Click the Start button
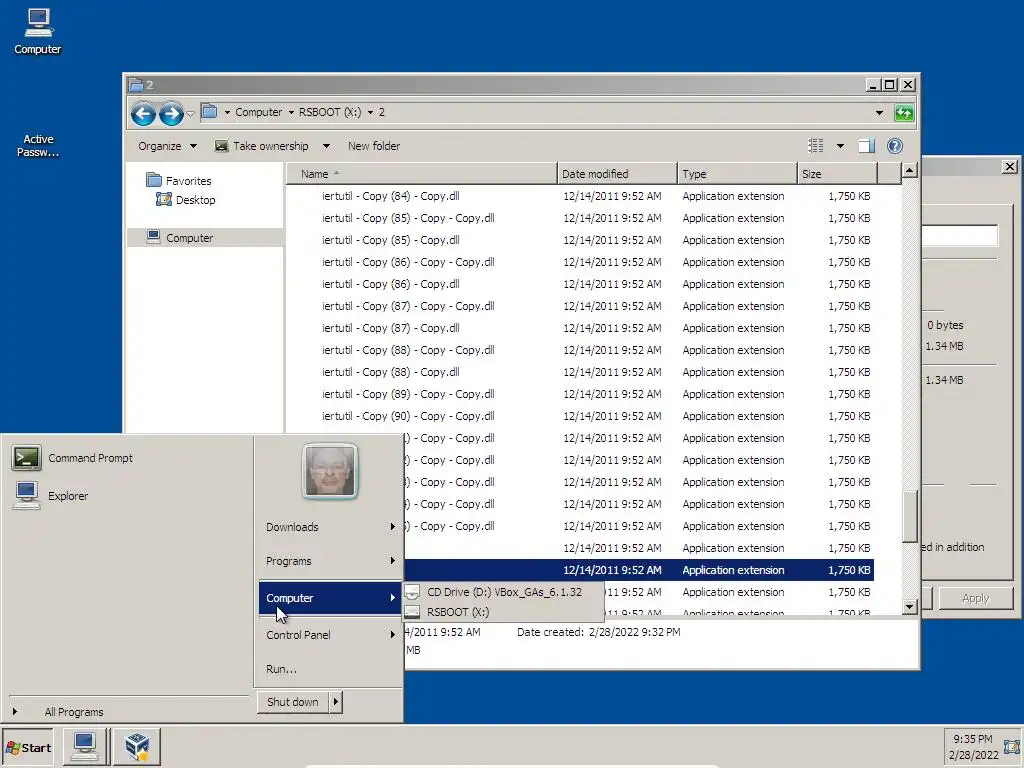The width and height of the screenshot is (1024, 768). point(28,748)
